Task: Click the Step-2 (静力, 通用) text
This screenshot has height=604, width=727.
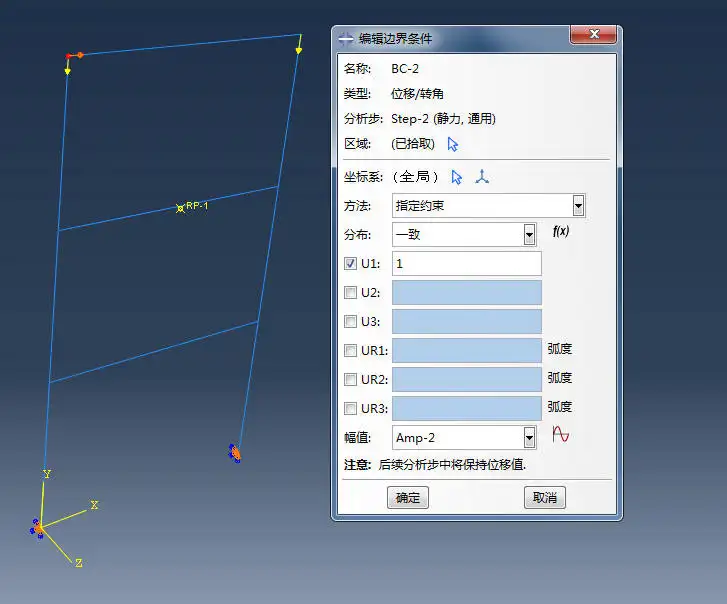Action: [443, 119]
